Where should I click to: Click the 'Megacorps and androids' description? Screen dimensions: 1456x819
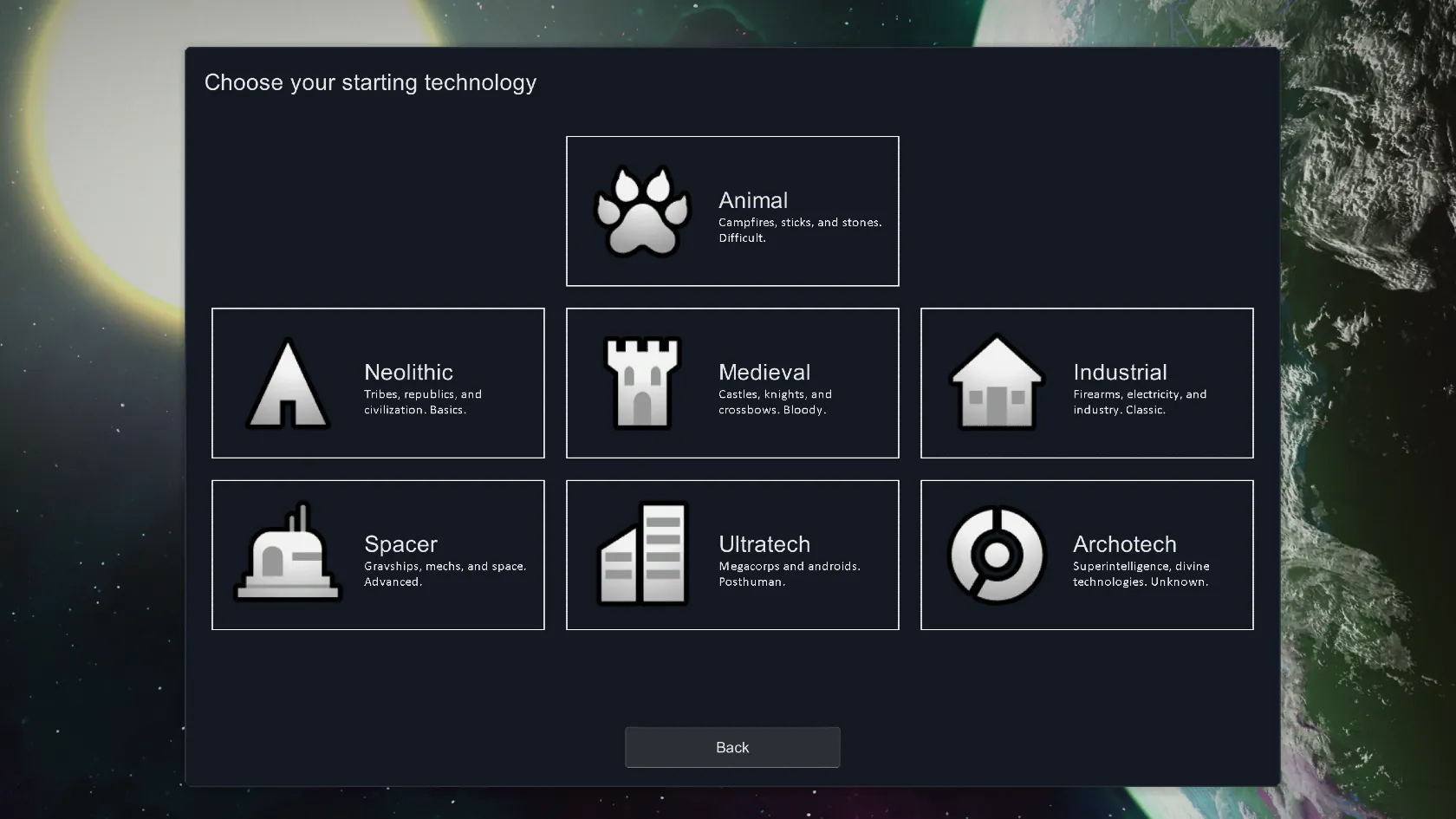point(789,574)
